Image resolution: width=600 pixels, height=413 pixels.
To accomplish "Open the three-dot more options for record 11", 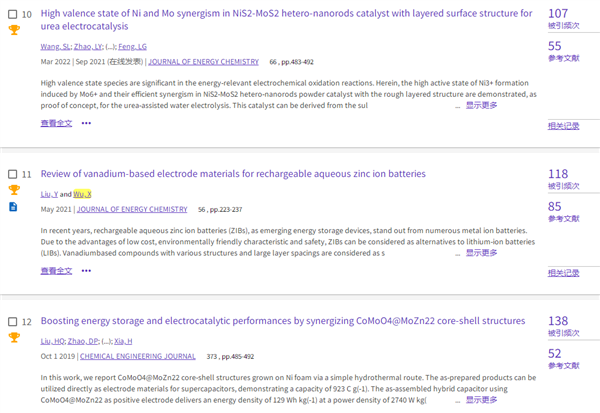I will click(x=86, y=270).
